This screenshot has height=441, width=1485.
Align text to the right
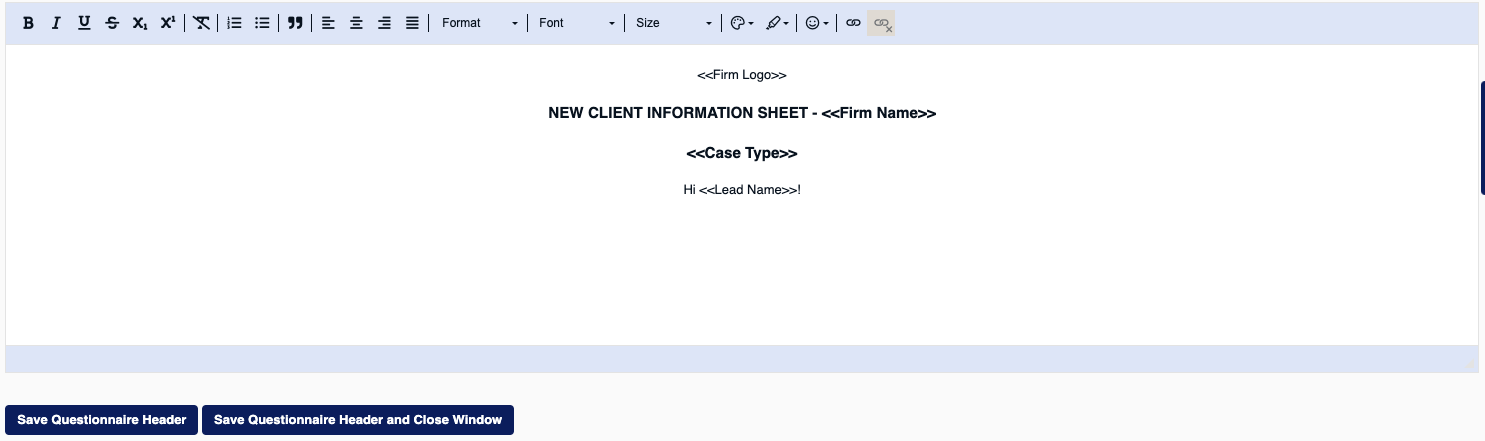point(384,23)
